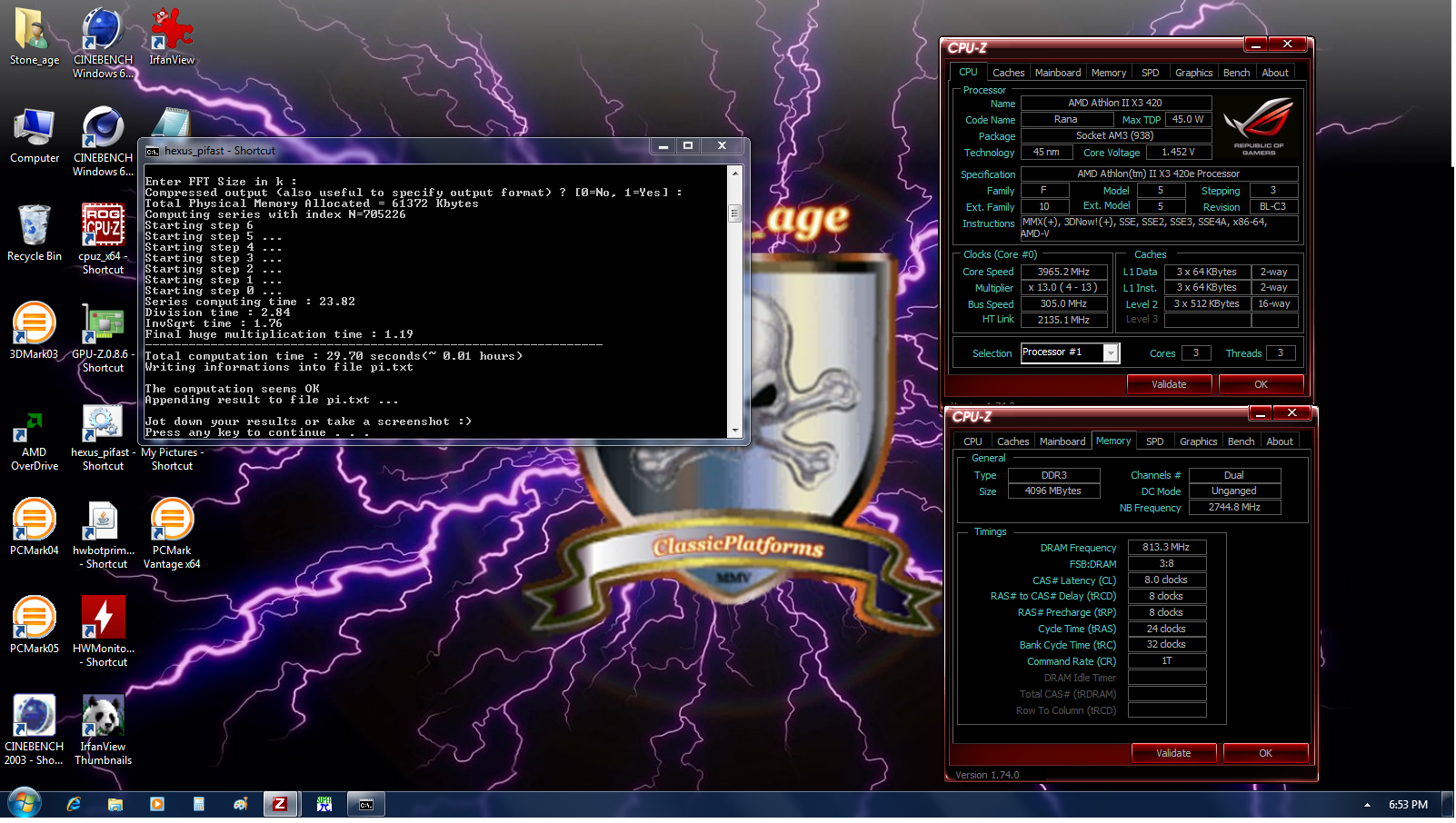The height and width of the screenshot is (823, 1456).
Task: Select Mainboard tab in upper CPU-Z window
Action: (1058, 73)
